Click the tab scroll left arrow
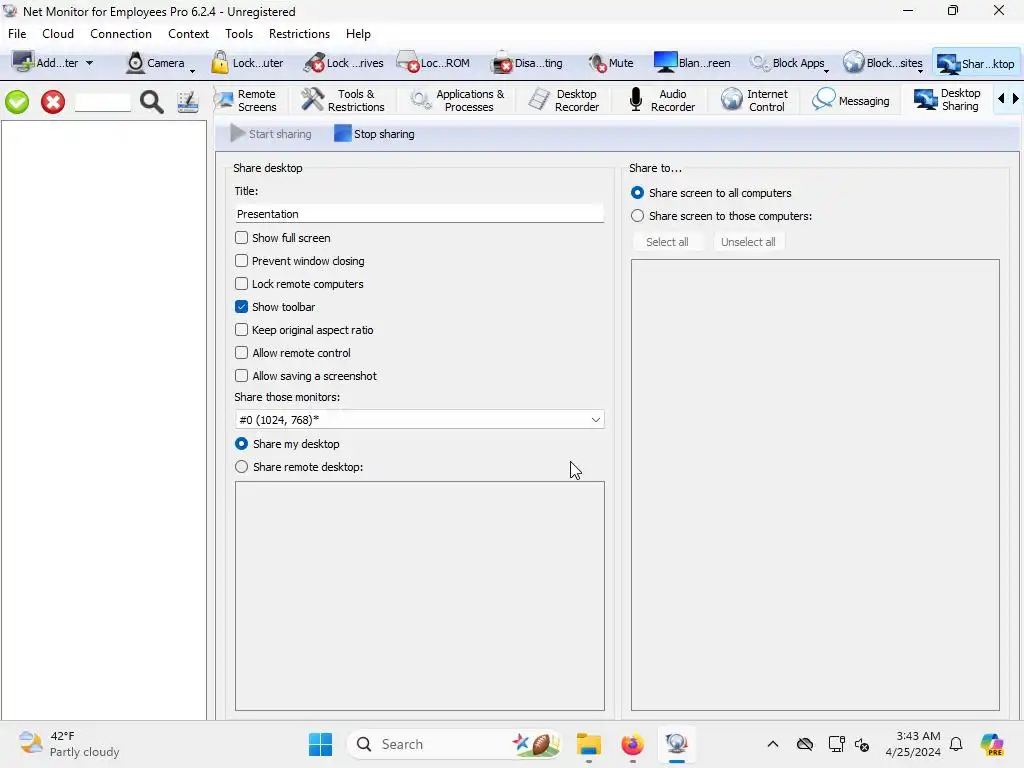 [x=1001, y=99]
